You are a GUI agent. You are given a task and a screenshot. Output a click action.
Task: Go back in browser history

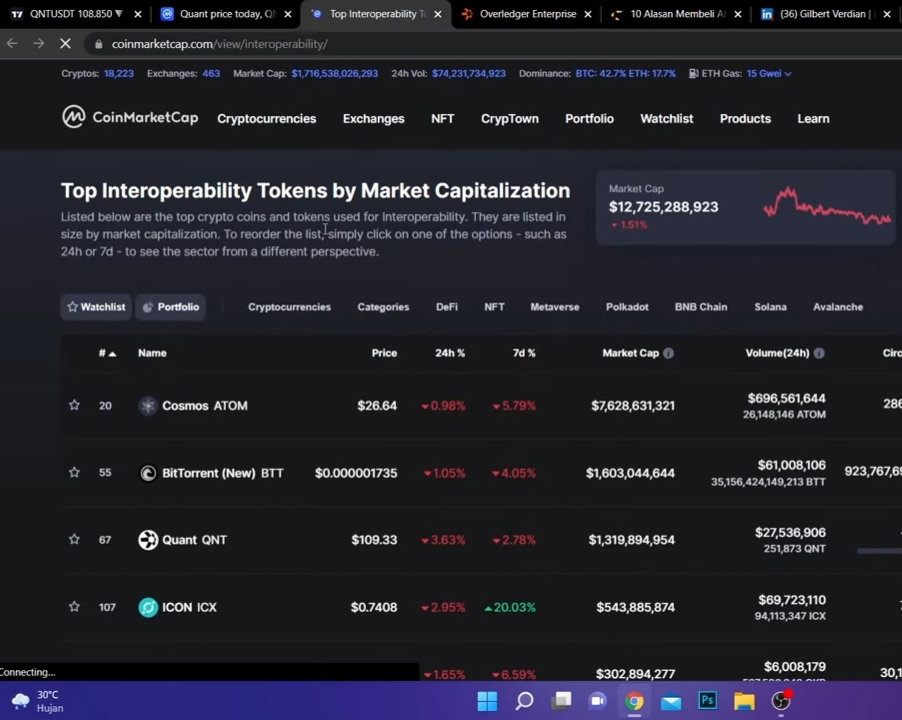point(12,44)
